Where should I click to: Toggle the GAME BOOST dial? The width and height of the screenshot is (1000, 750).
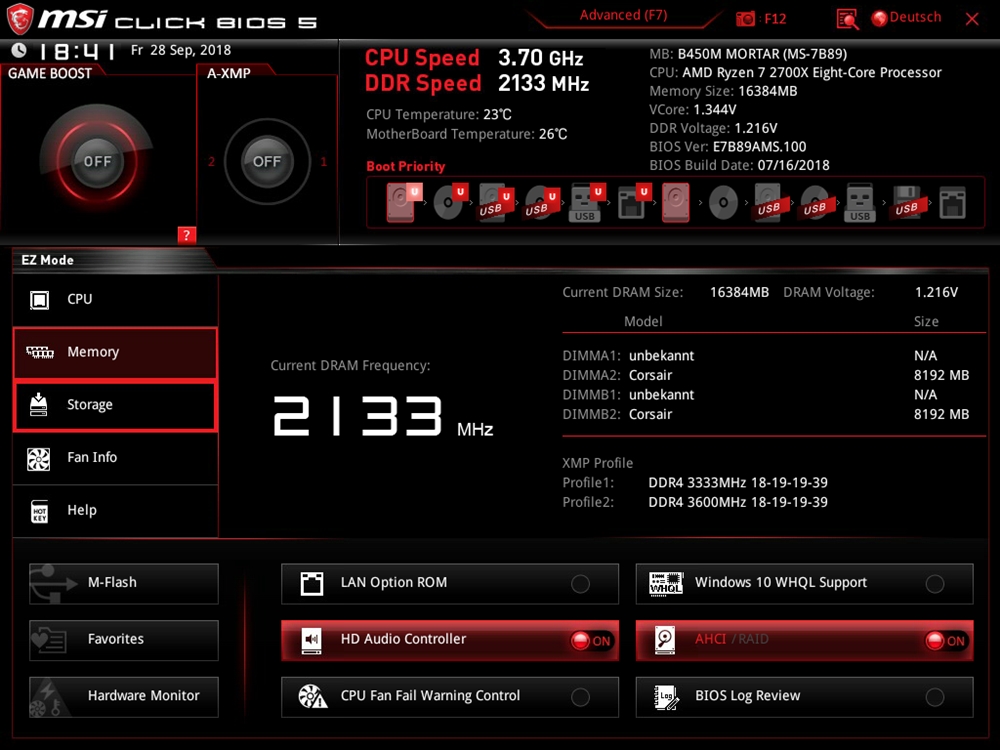[97, 161]
